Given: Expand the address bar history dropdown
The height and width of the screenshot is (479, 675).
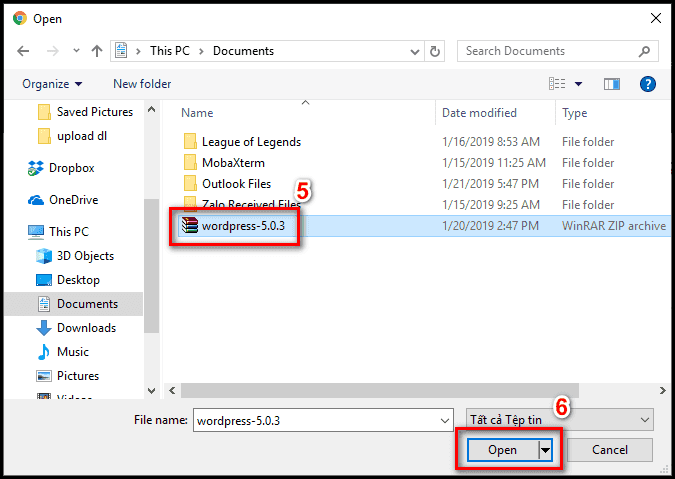Looking at the screenshot, I should point(415,52).
